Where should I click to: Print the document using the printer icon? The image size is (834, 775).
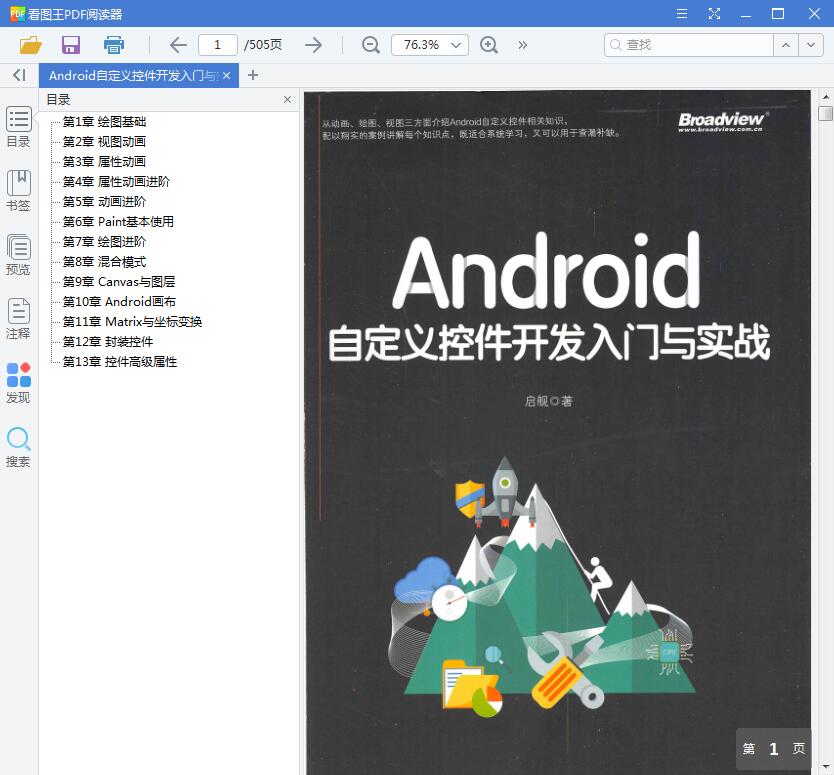[x=113, y=45]
